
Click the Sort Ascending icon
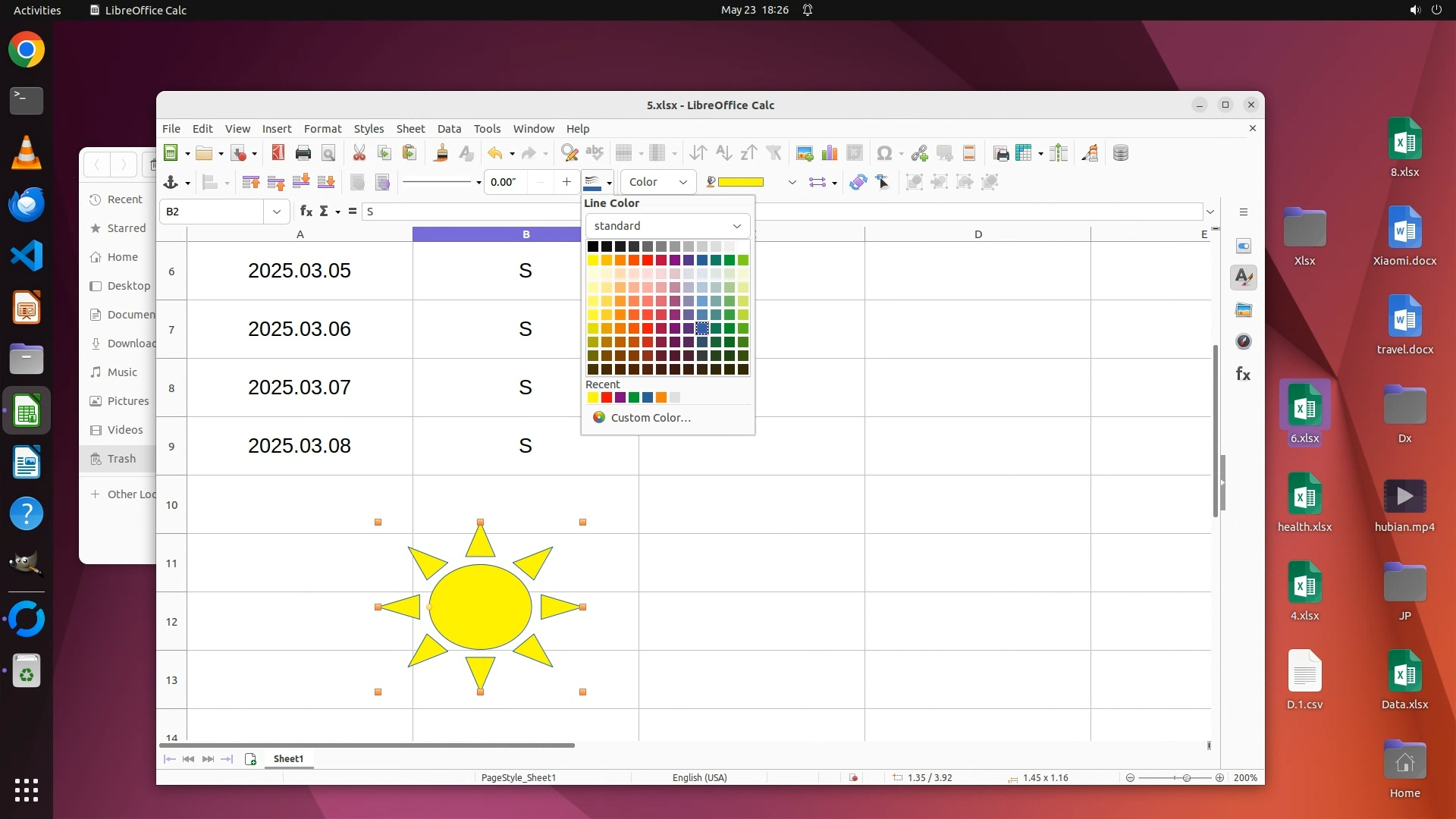click(x=723, y=153)
